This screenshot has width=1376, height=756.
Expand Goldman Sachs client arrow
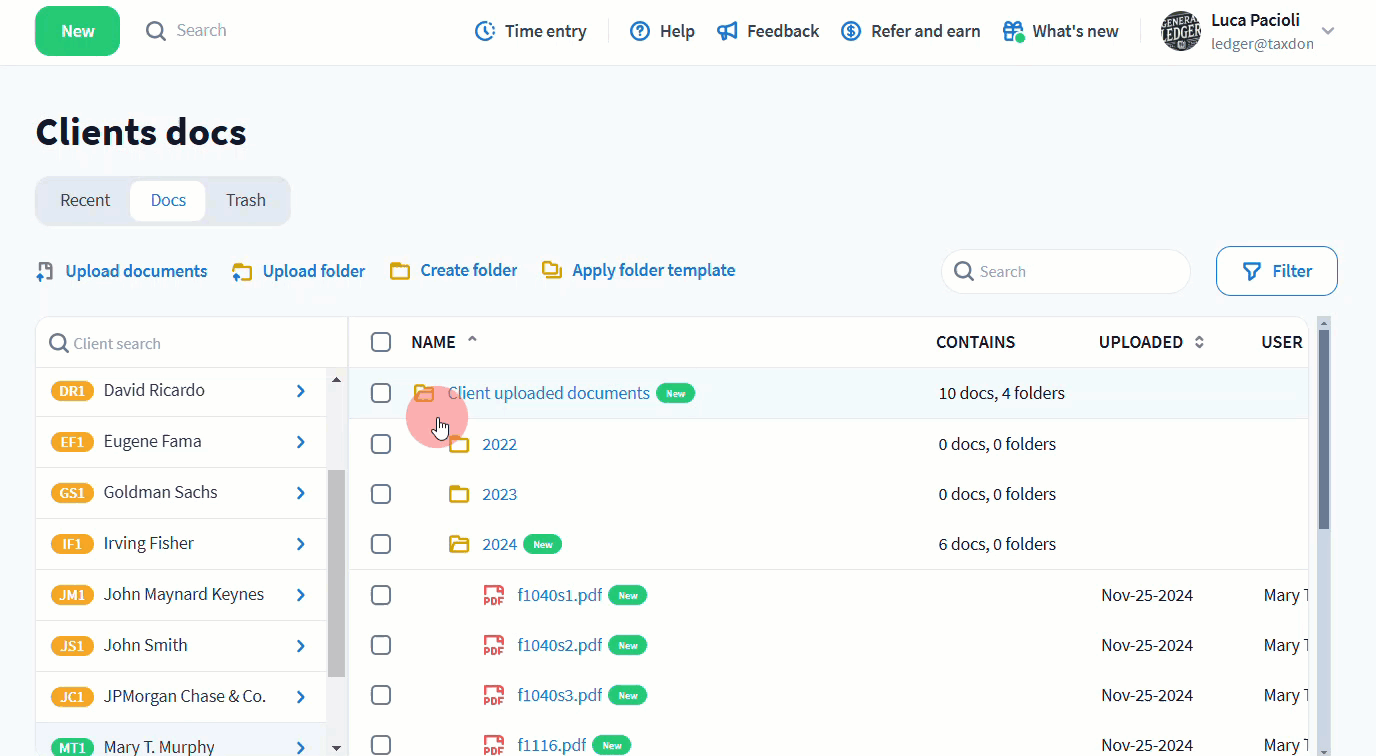(x=300, y=493)
